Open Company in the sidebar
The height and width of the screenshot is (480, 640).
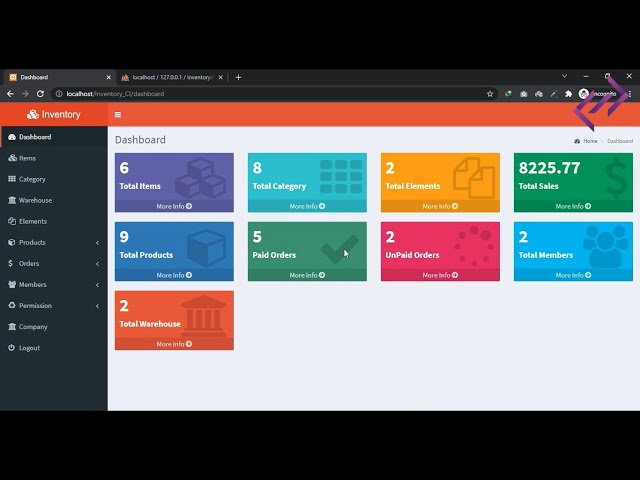click(53, 327)
